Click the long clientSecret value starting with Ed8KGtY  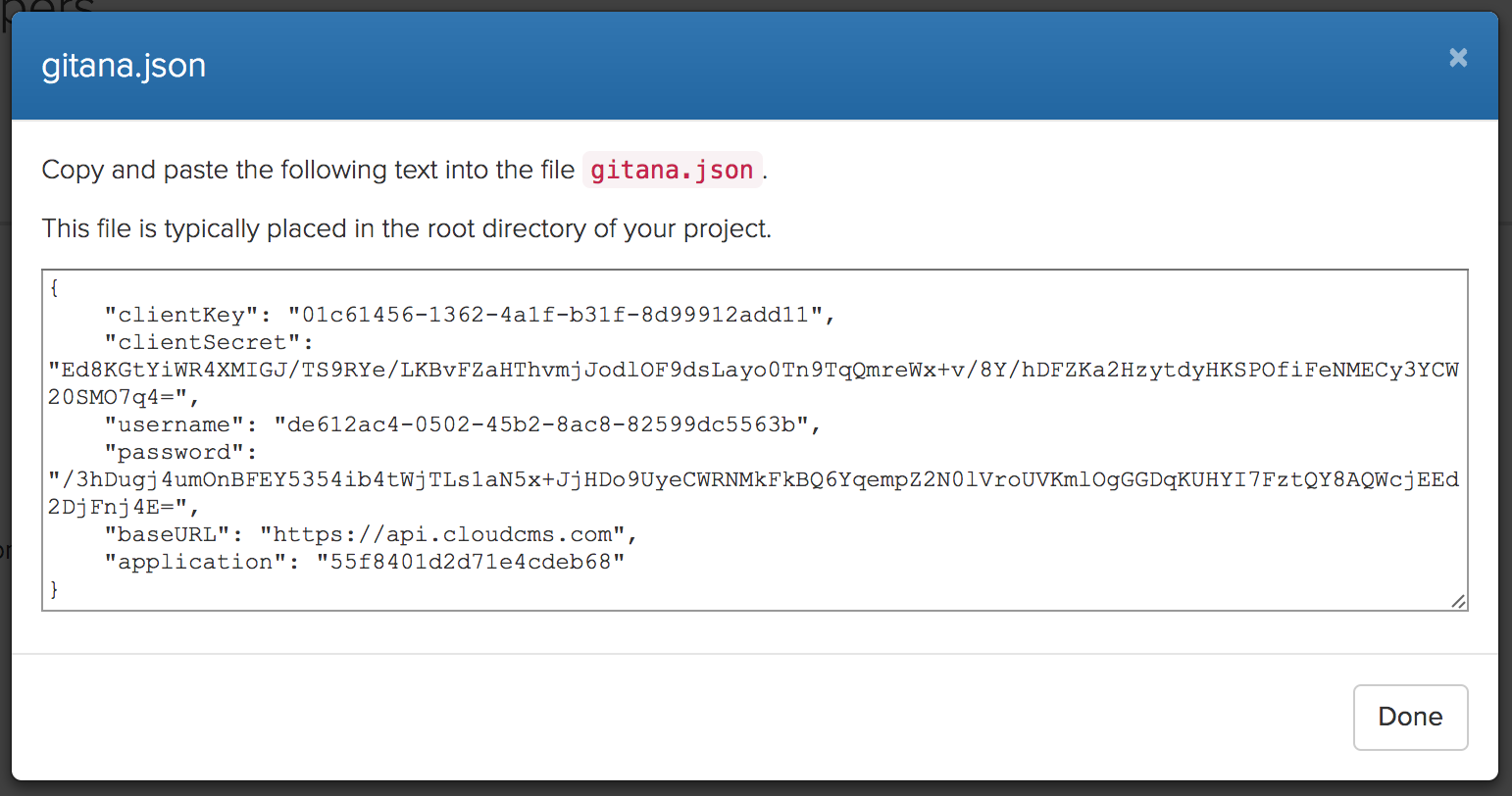point(753,370)
